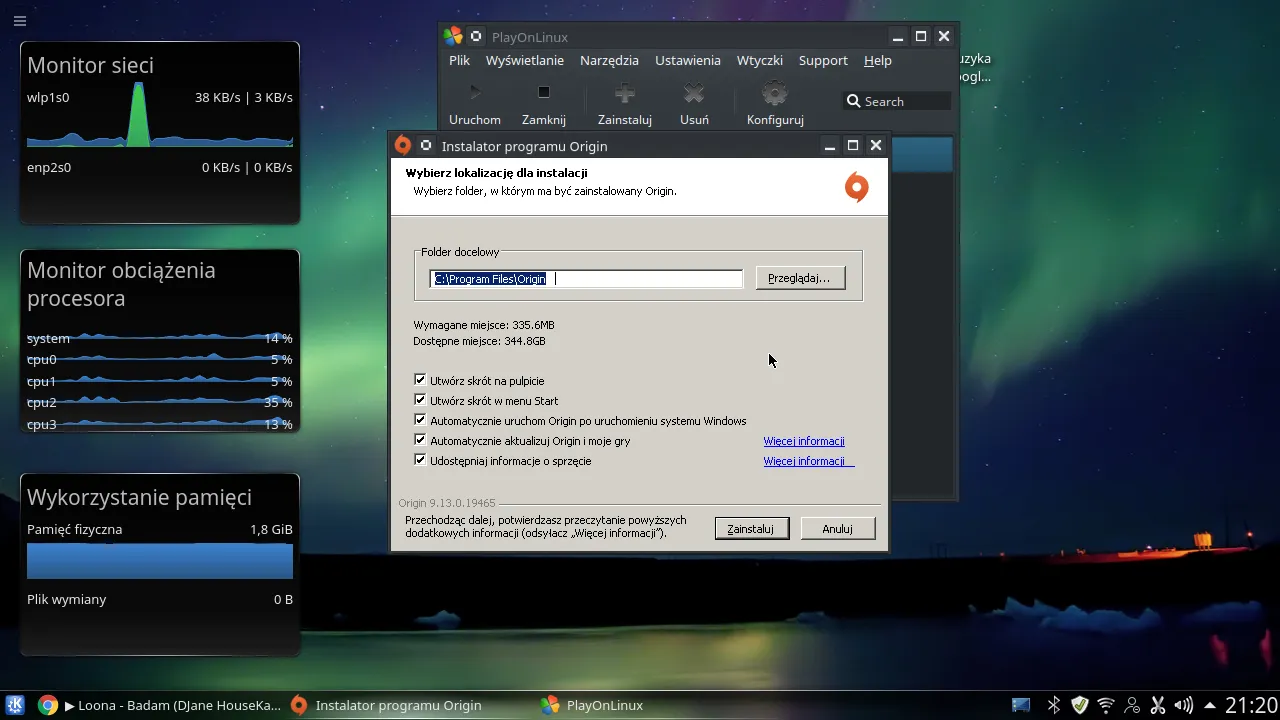This screenshot has width=1280, height=720.
Task: Open the clipboard scissors tray icon
Action: [1158, 705]
